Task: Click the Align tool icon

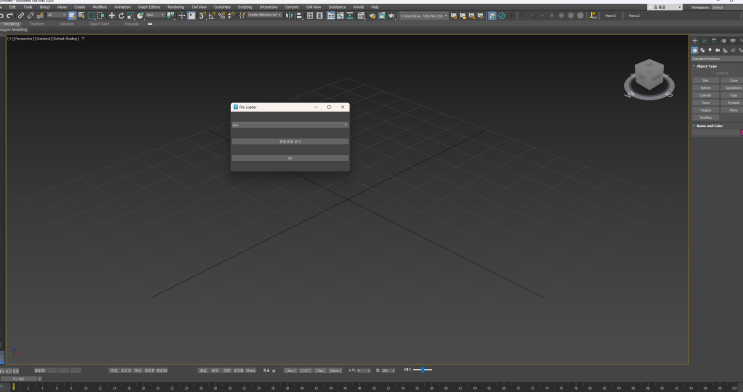Action: pyautogui.click(x=299, y=16)
